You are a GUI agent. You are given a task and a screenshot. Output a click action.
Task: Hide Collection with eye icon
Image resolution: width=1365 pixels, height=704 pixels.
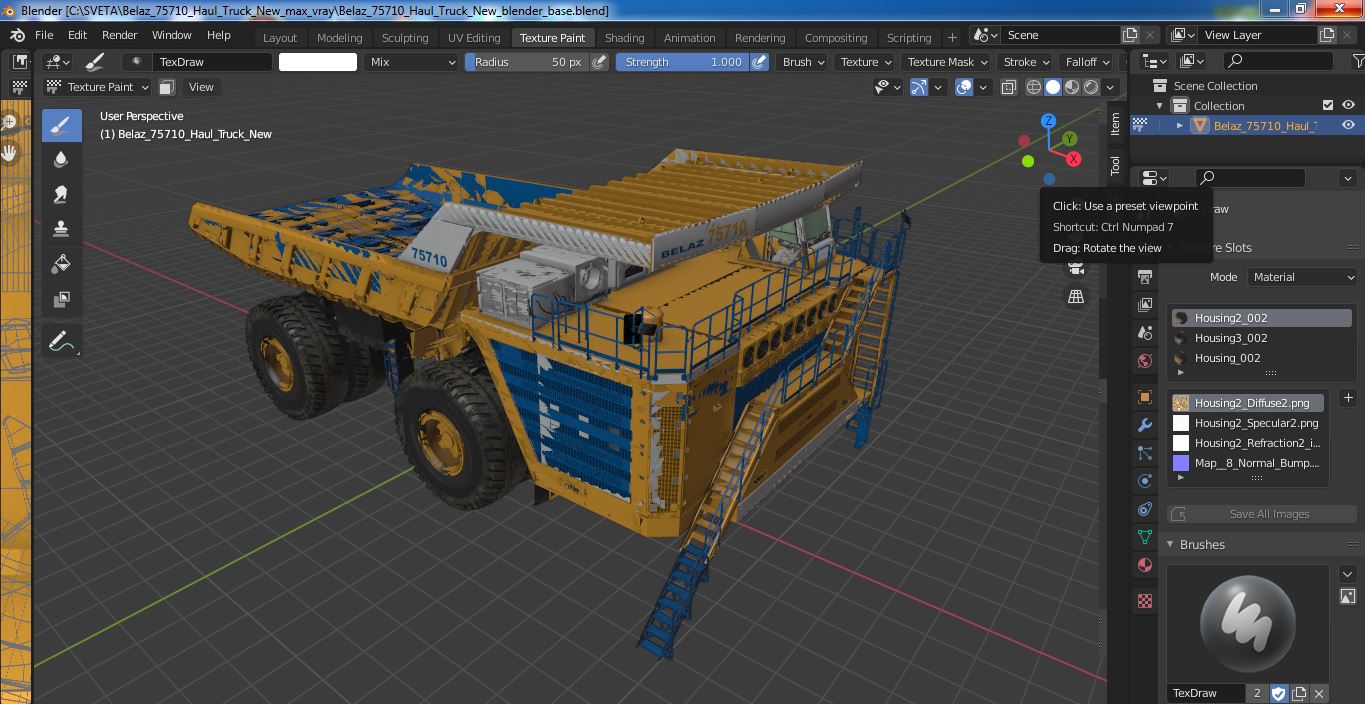tap(1348, 105)
